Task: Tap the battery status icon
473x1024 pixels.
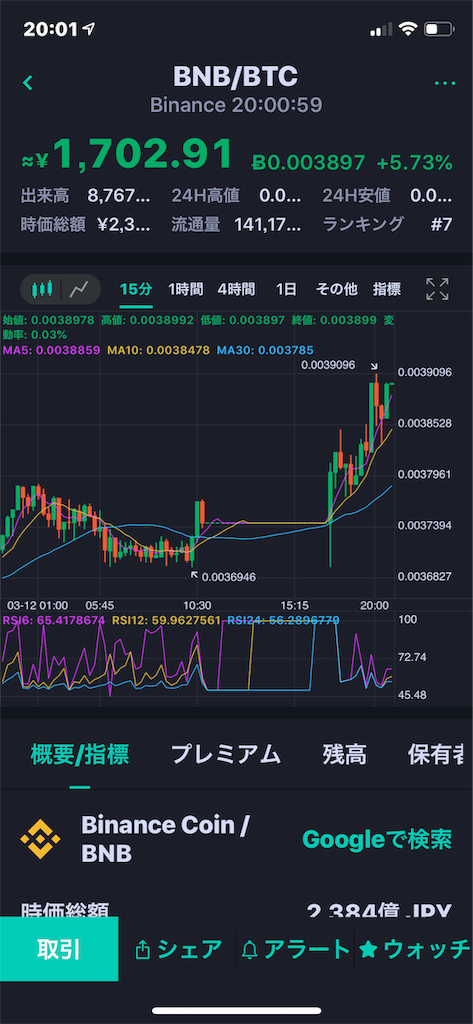Action: (x=438, y=29)
